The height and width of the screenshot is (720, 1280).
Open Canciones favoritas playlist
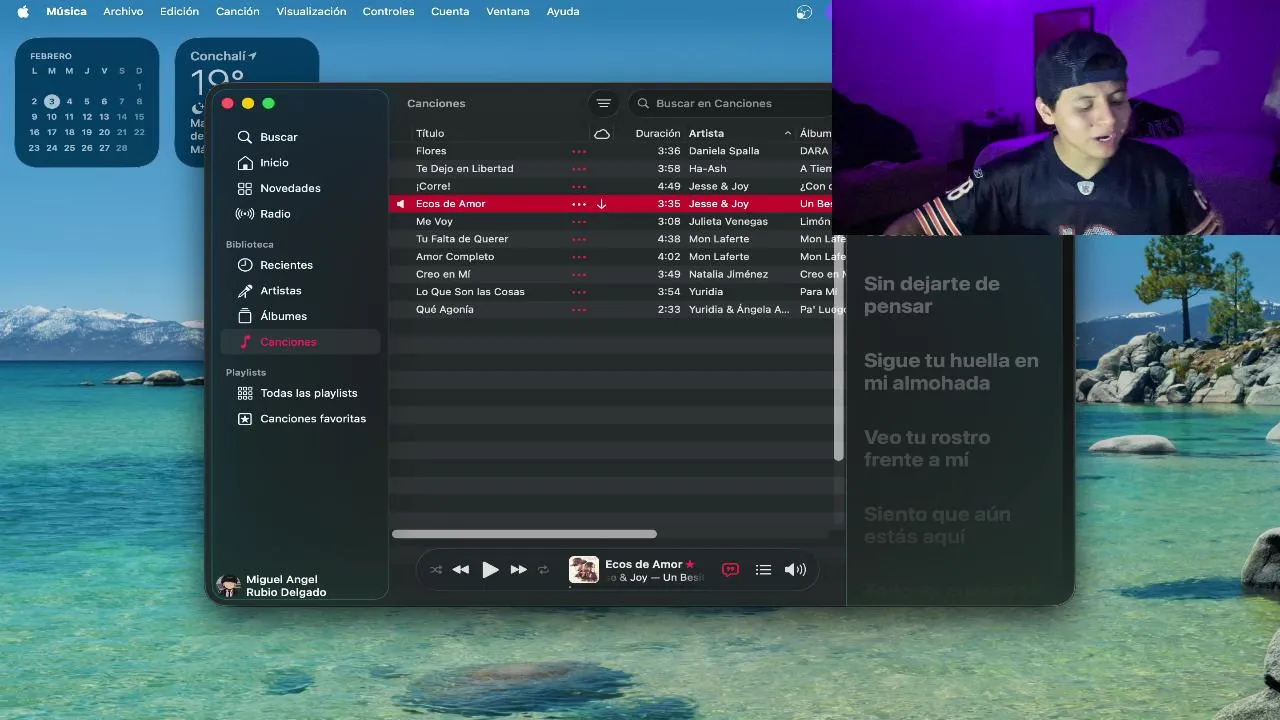(300, 419)
